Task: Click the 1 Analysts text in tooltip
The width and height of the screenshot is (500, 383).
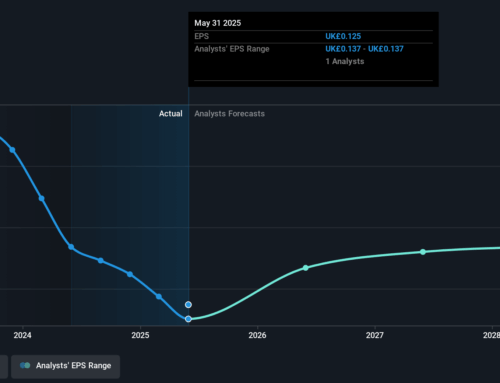Action: click(x=345, y=61)
